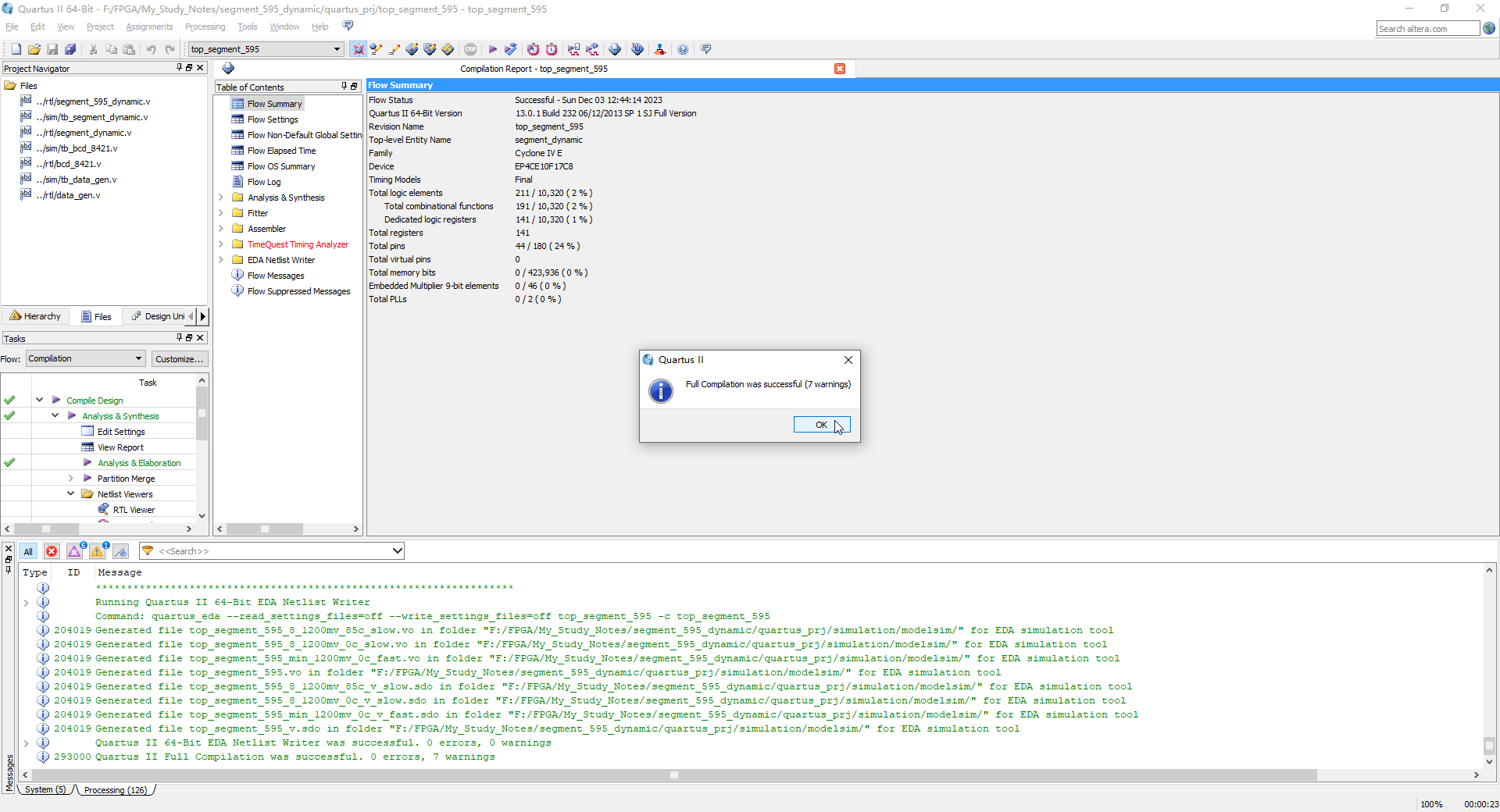Pin the Project Navigator panel
The height and width of the screenshot is (812, 1500).
tap(179, 68)
